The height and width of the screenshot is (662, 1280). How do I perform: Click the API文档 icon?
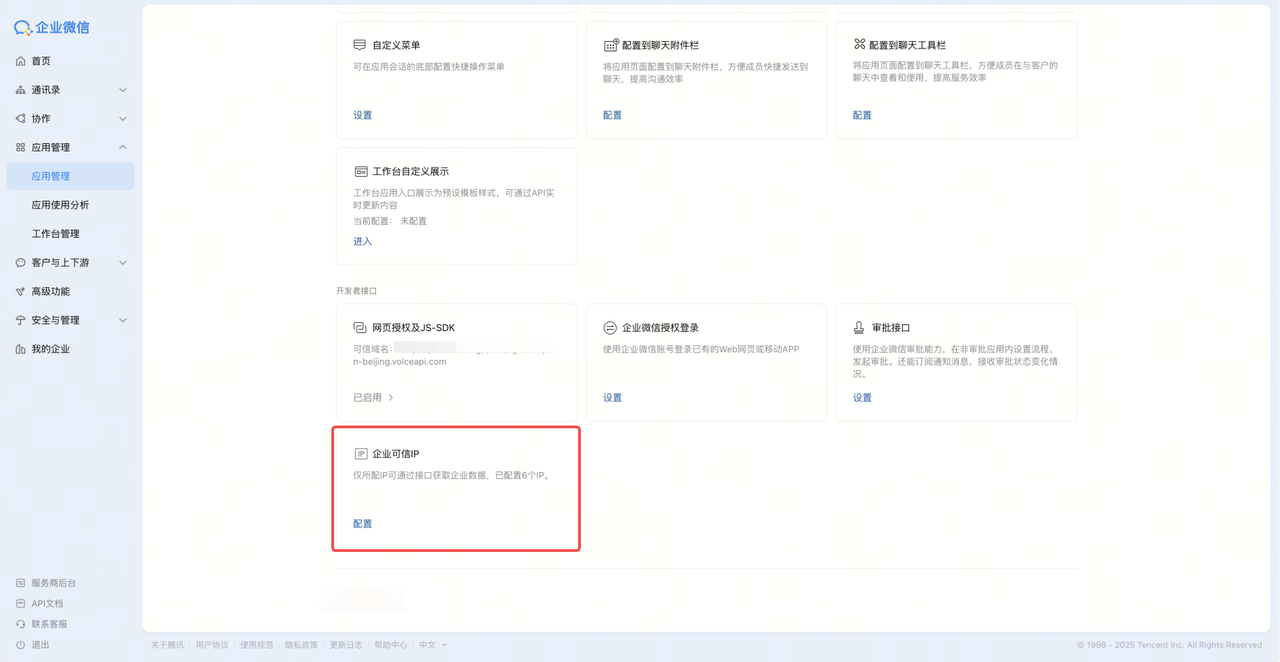tap(20, 604)
